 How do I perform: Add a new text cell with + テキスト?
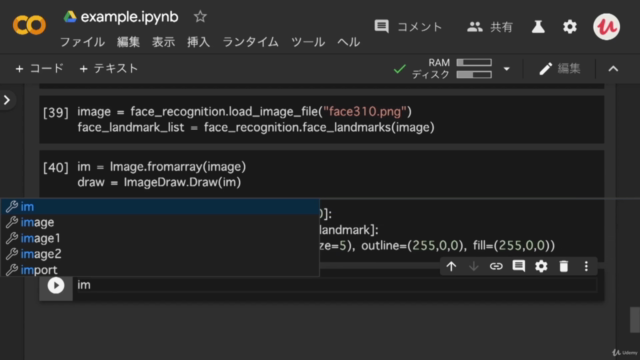pos(109,68)
